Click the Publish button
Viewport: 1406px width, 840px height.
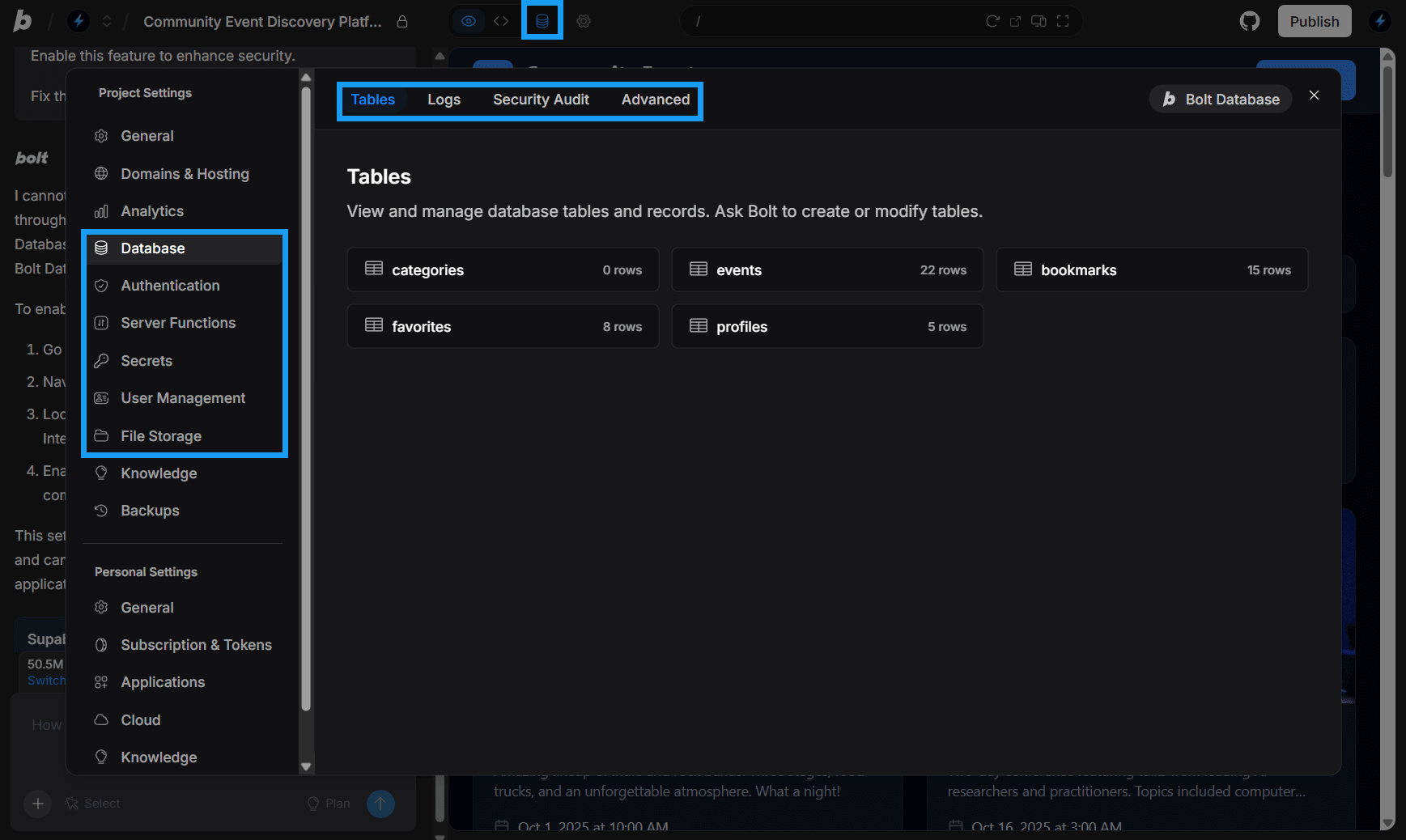1314,21
